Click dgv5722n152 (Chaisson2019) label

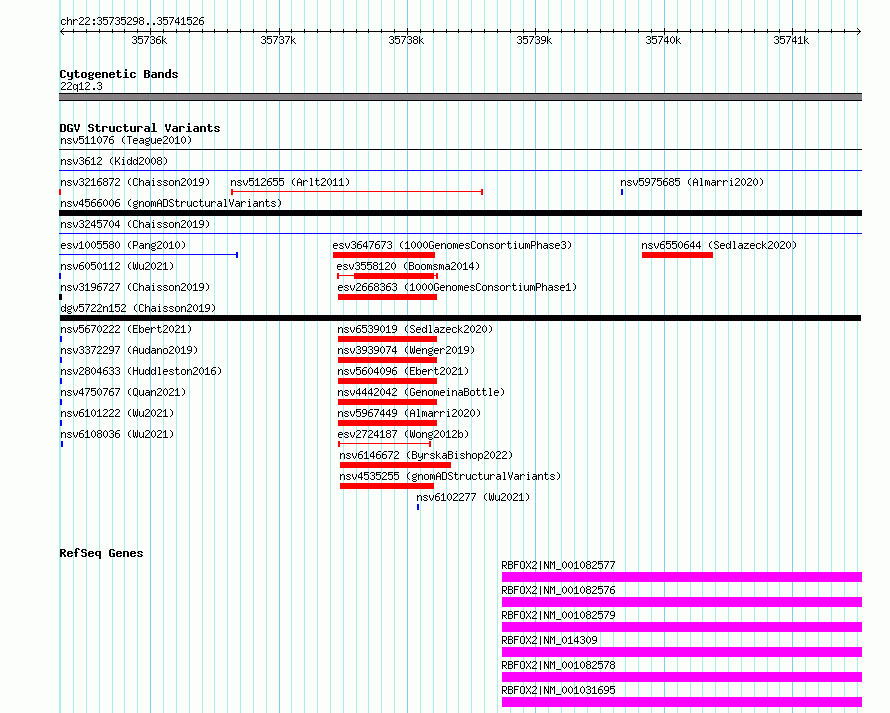click(138, 308)
